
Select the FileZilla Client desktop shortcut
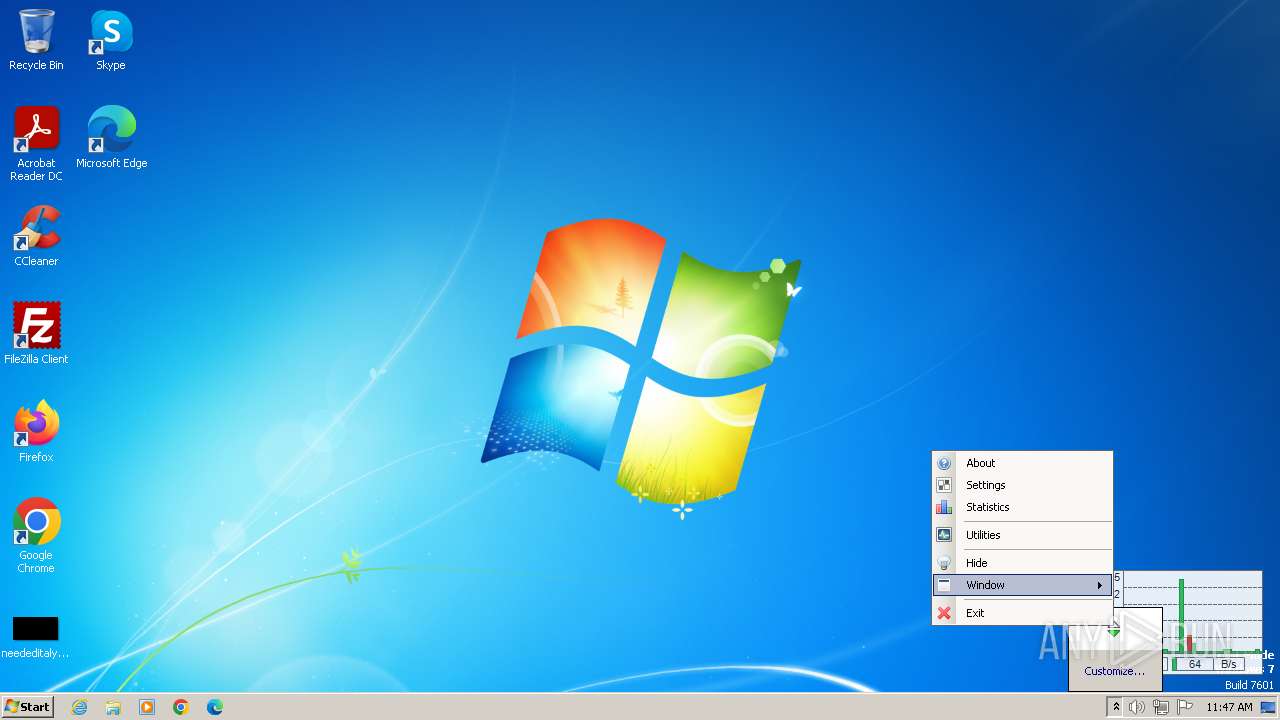coord(36,334)
